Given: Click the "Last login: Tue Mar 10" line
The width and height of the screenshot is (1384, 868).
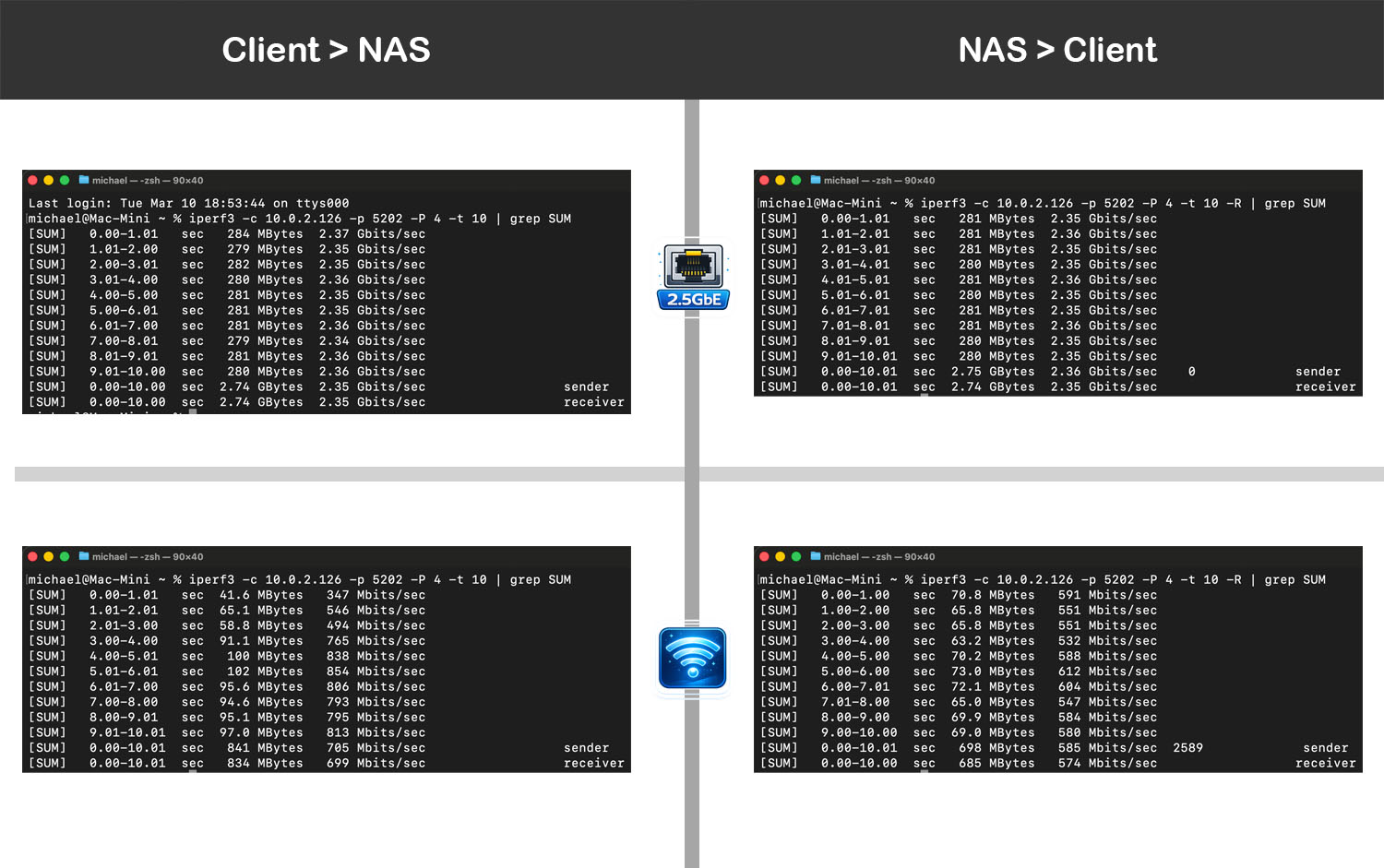Looking at the screenshot, I should 189,203.
